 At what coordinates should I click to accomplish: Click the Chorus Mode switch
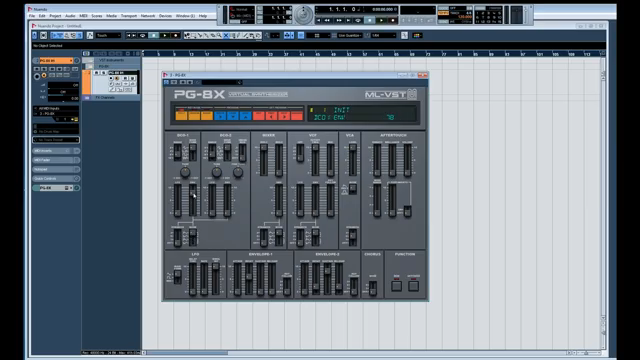click(x=373, y=288)
